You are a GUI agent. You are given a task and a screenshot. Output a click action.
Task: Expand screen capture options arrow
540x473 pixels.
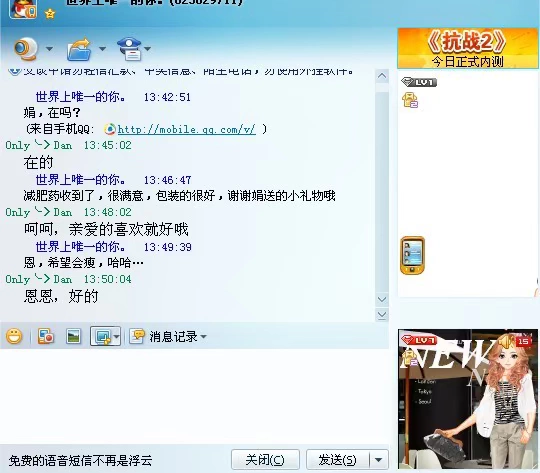pyautogui.click(x=117, y=337)
